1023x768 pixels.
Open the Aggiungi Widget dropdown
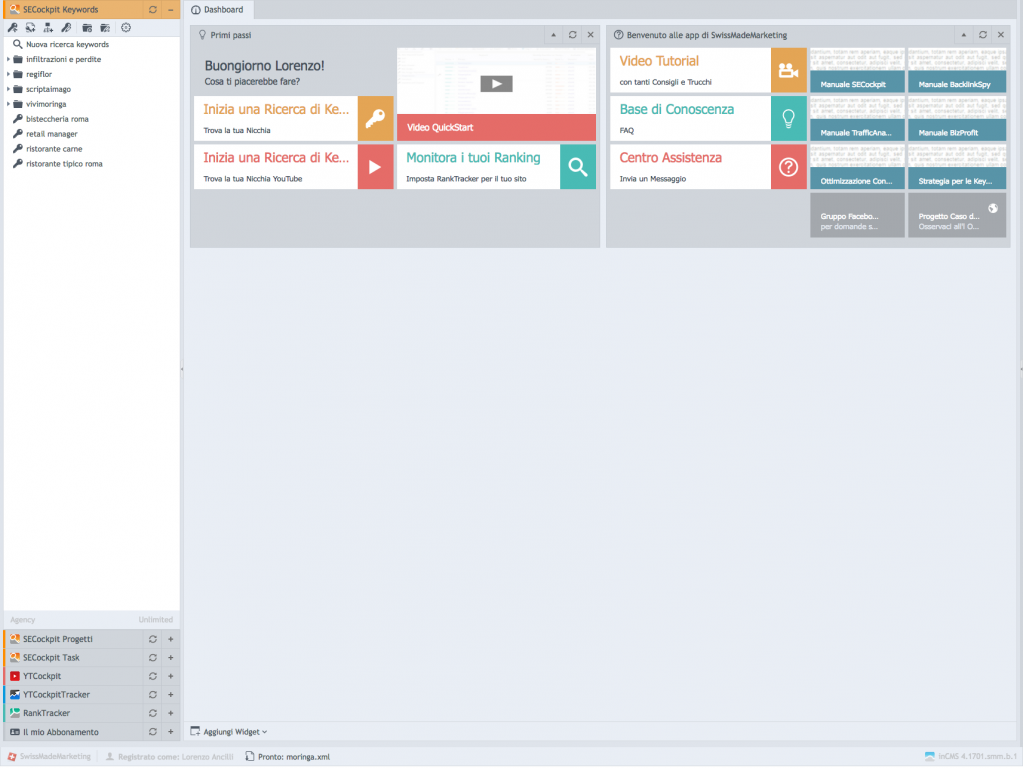click(x=229, y=732)
